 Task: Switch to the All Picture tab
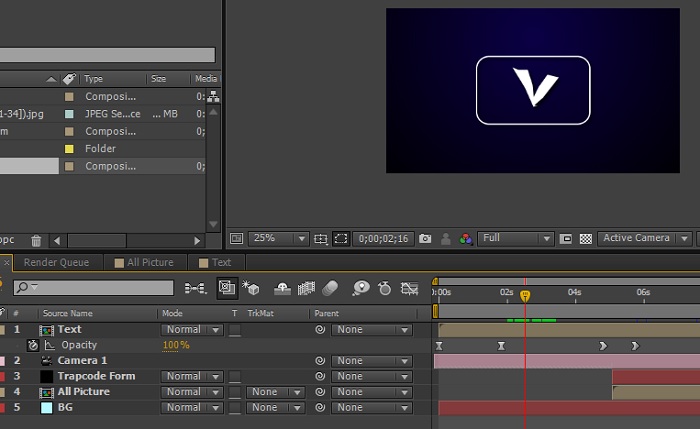(144, 262)
